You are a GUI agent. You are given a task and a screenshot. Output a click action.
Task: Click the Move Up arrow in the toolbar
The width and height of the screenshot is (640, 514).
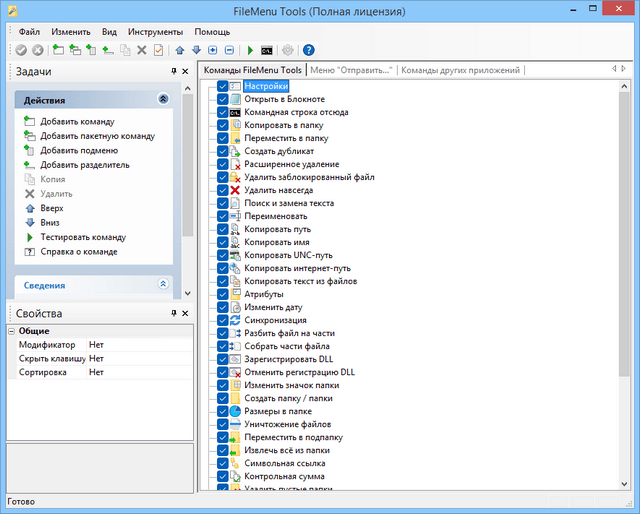point(180,50)
